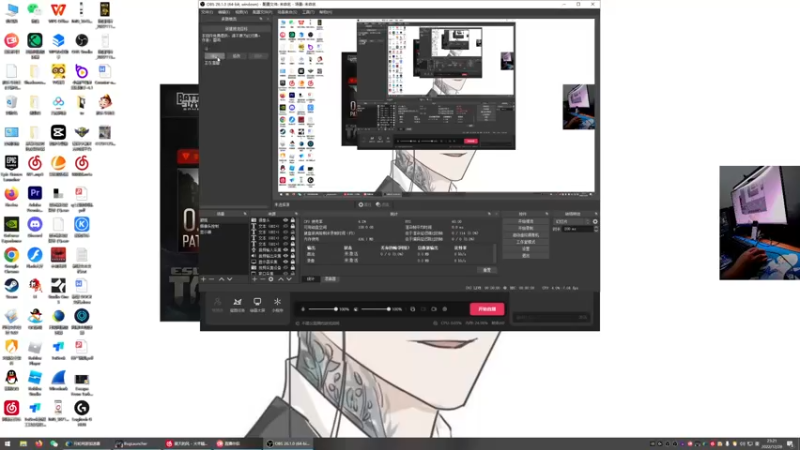The image size is (800, 450).
Task: Move the selected source down with the arrow
Action: (x=289, y=279)
